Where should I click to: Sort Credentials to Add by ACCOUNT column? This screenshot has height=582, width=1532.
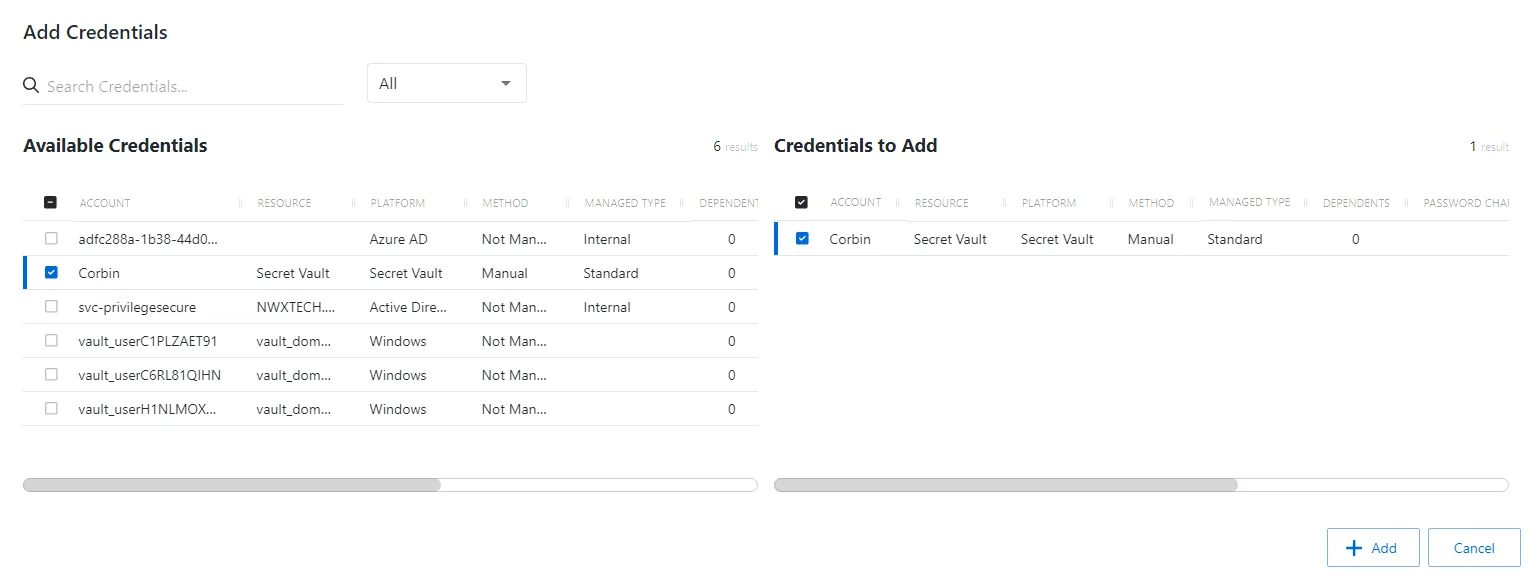(856, 202)
